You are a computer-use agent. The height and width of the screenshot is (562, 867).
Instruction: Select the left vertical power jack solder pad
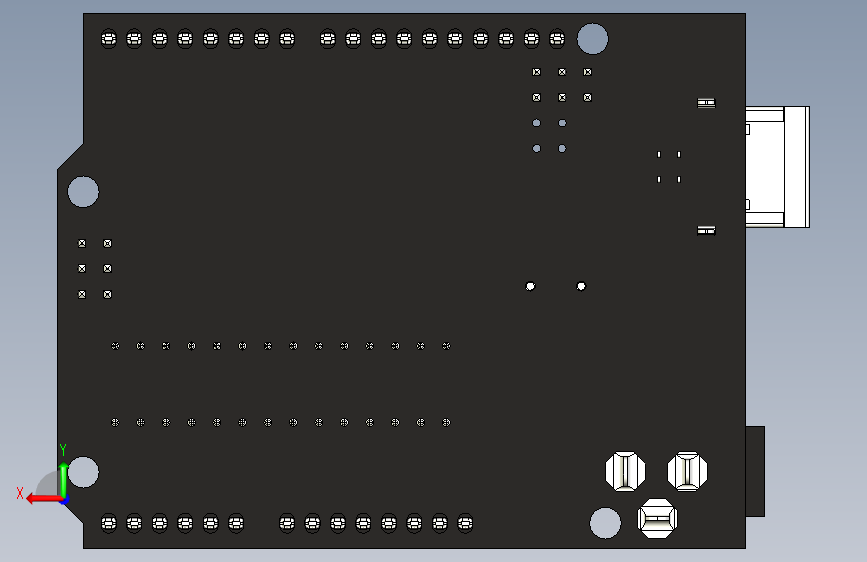tap(625, 471)
